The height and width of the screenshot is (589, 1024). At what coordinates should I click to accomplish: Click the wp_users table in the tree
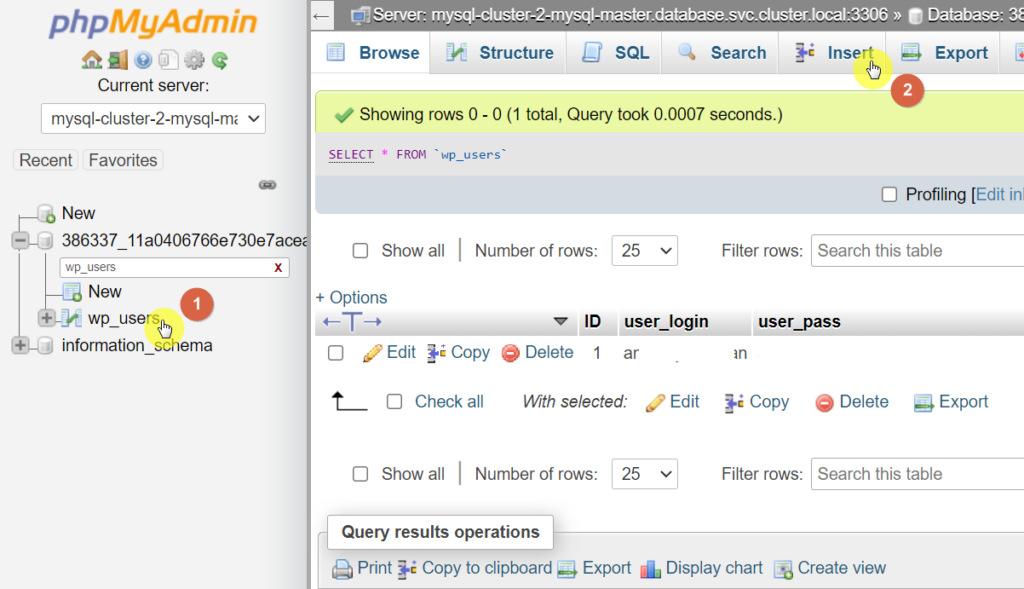click(x=123, y=318)
